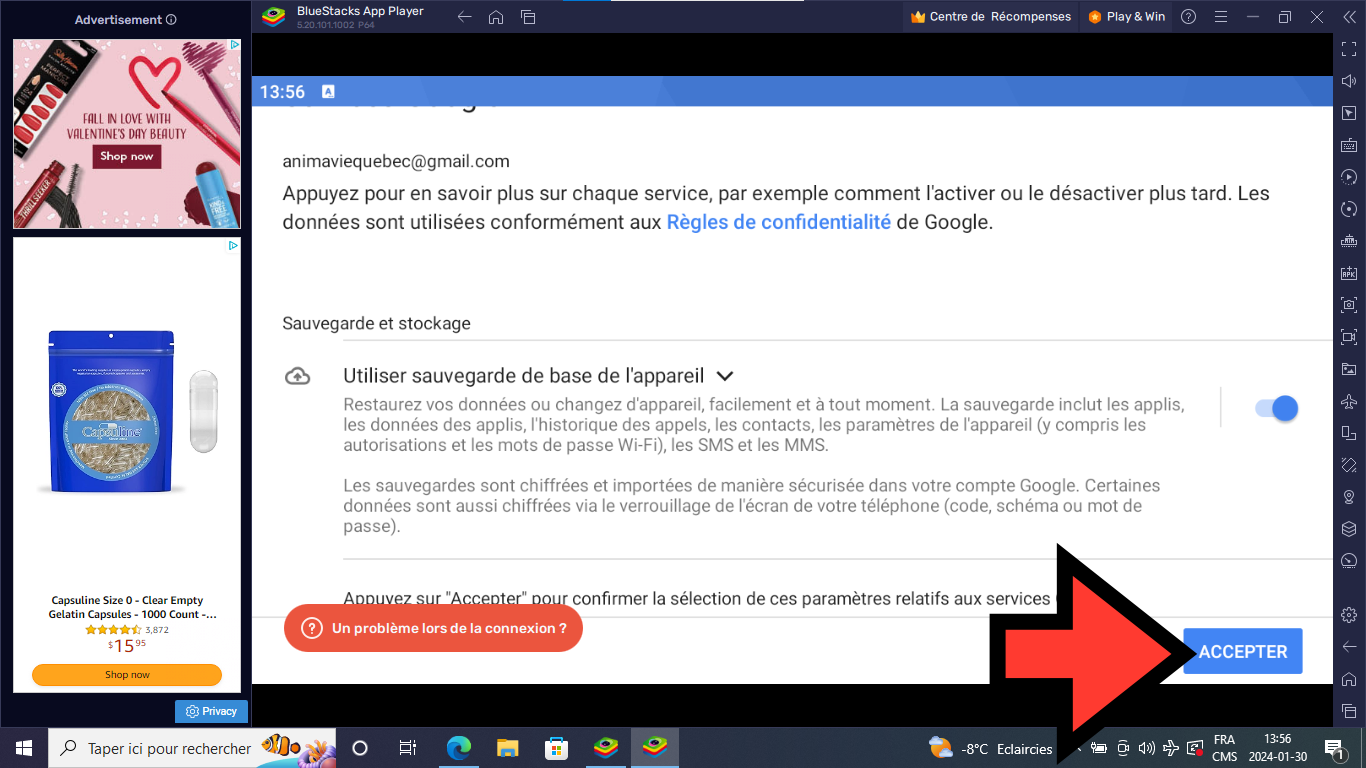Open the BlueStacks hamburger menu
The width and height of the screenshot is (1366, 768).
[x=1220, y=17]
